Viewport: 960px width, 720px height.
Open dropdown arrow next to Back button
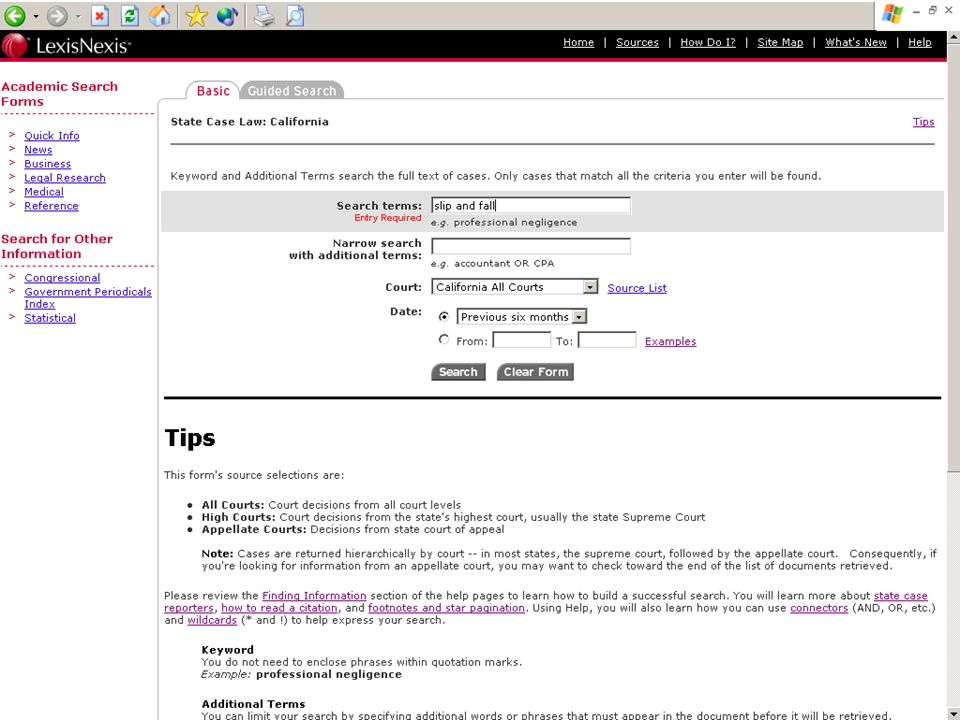click(36, 17)
